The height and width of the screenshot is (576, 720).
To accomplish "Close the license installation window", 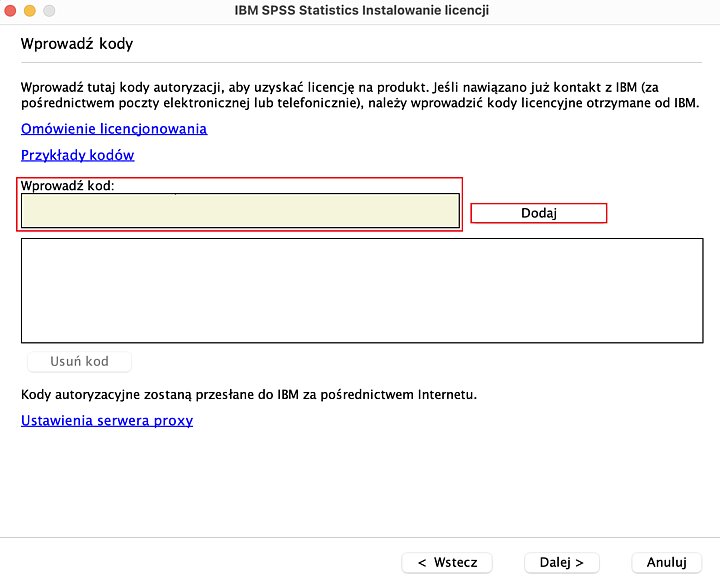I will (10, 11).
